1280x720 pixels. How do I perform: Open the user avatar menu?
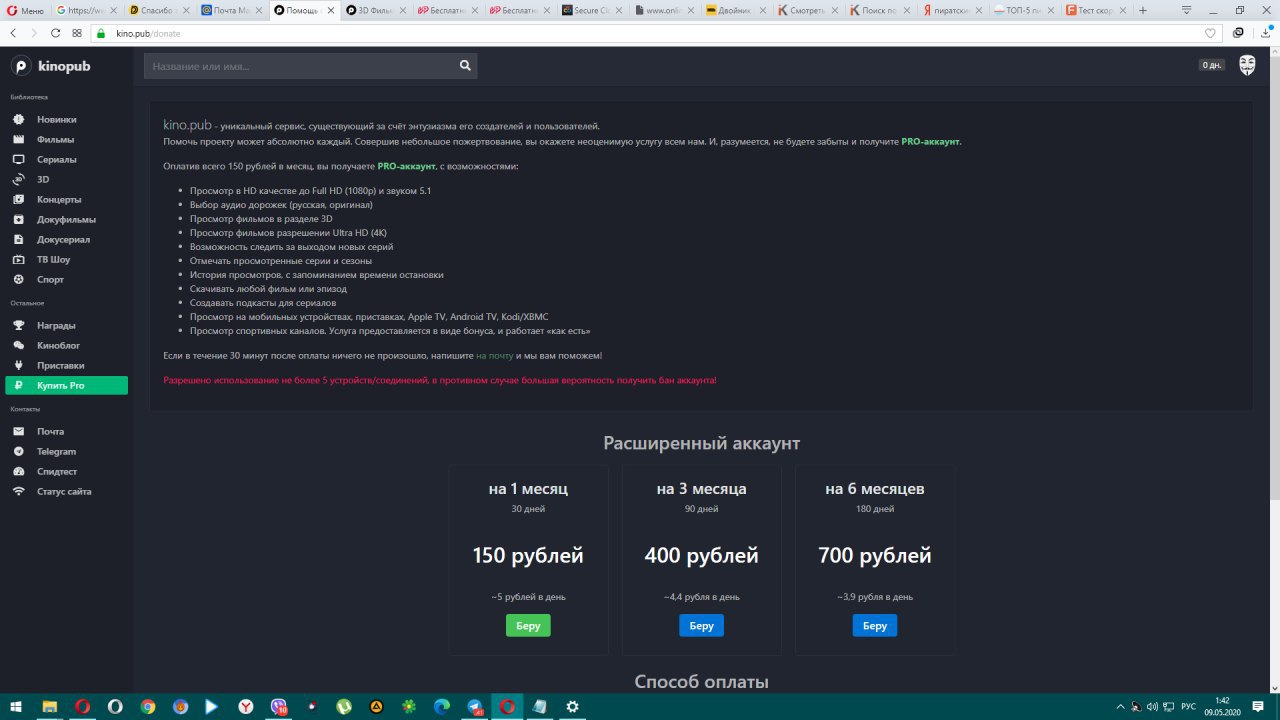[1247, 65]
